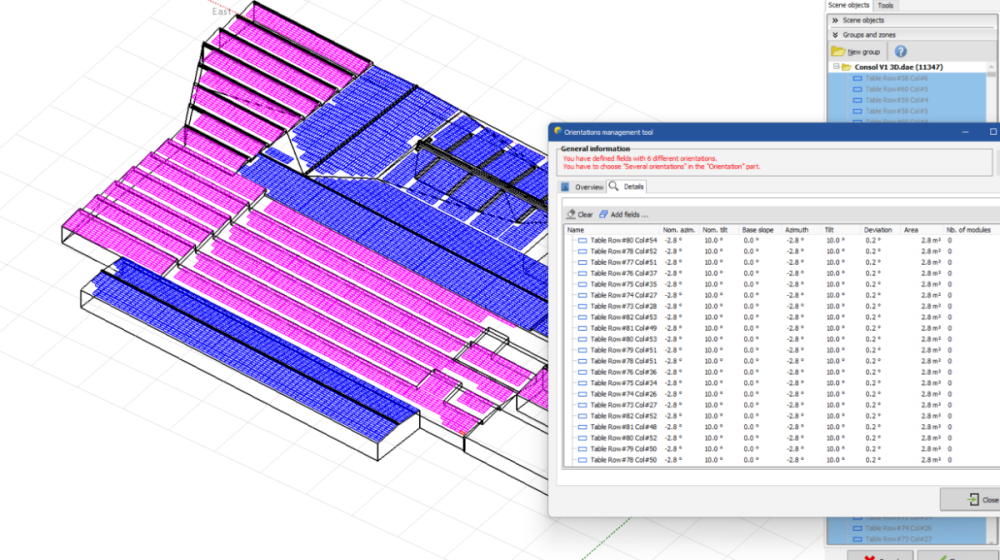Click the Clear eraser icon
This screenshot has width=1000, height=560.
[571, 214]
